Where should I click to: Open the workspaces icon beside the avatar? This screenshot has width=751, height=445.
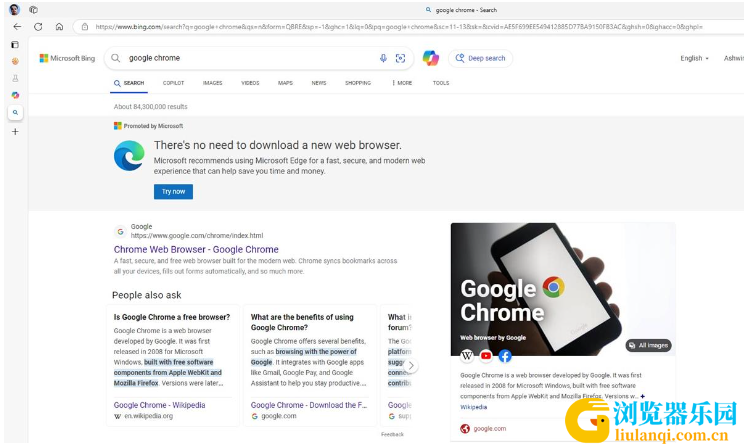pos(33,9)
